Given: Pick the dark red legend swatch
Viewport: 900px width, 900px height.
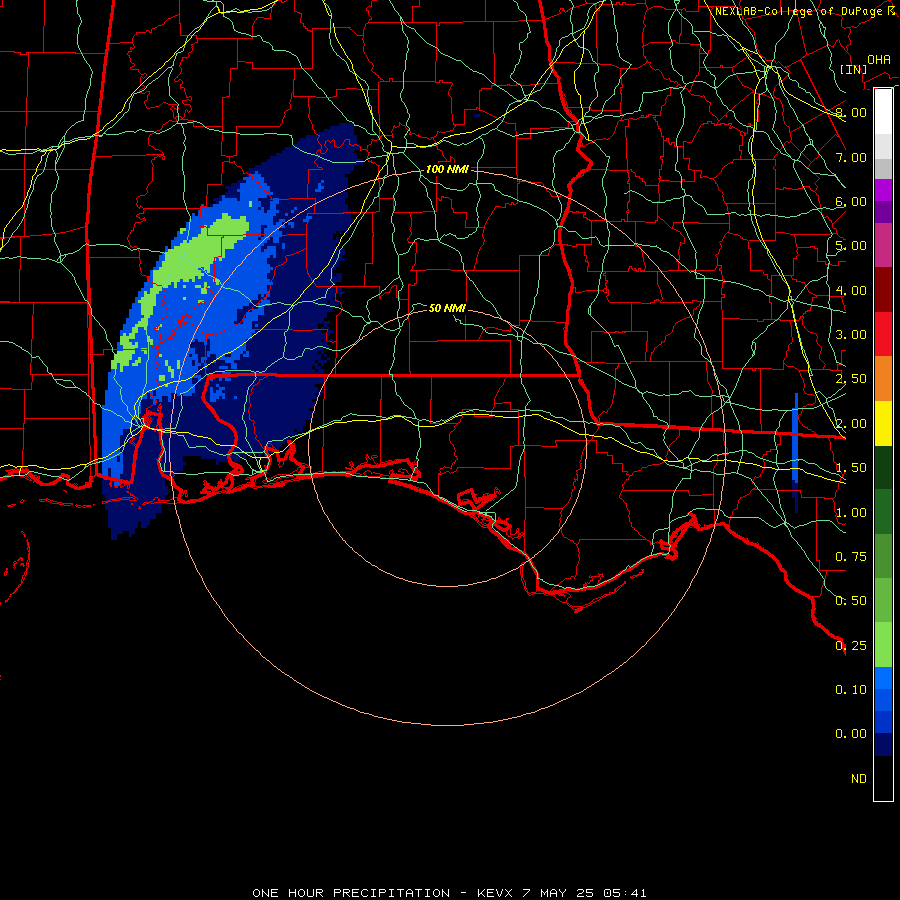Looking at the screenshot, I should (883, 290).
